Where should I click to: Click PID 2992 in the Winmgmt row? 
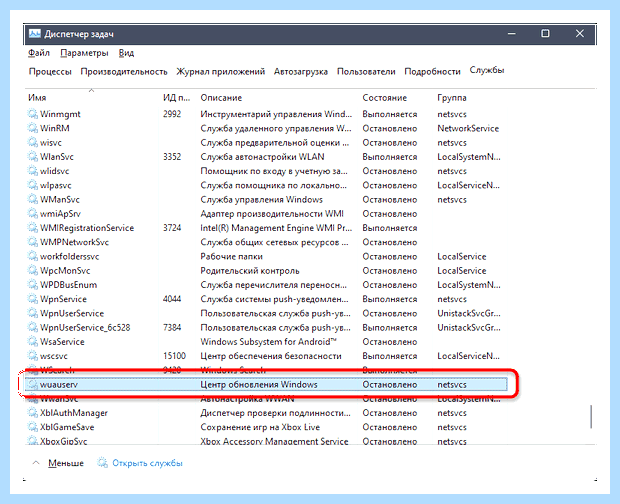[172, 114]
